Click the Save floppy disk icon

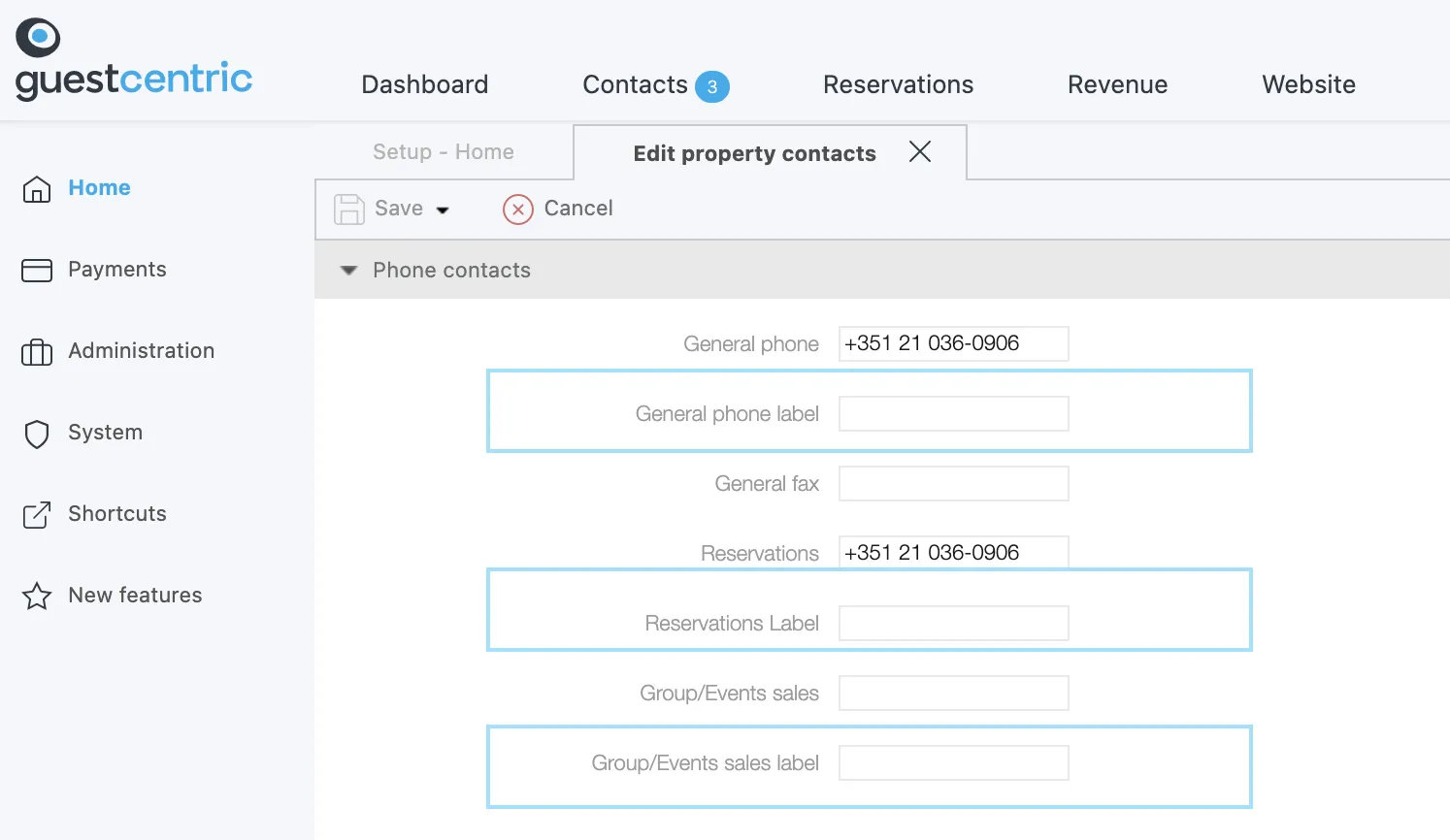(x=349, y=209)
